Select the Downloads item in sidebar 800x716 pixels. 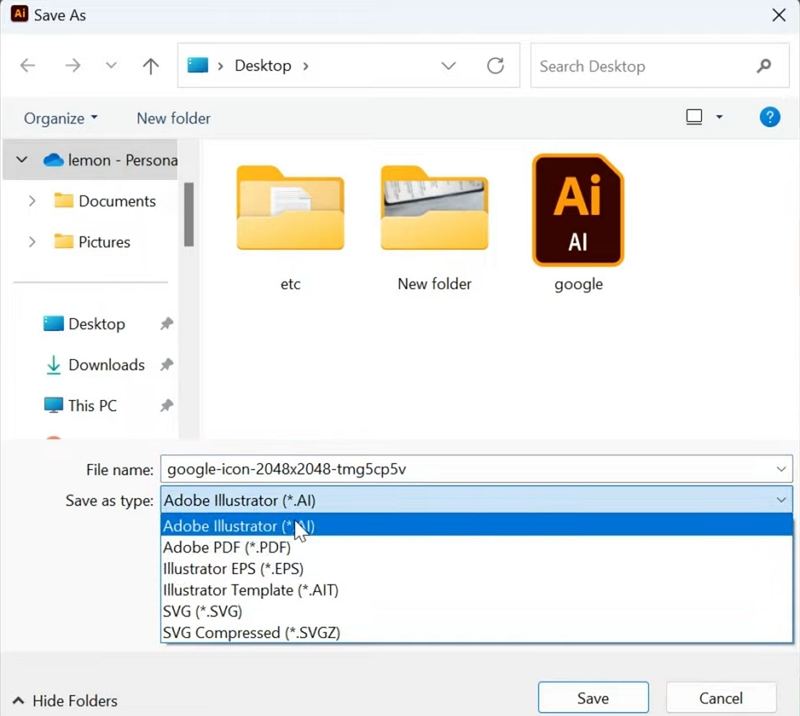(x=106, y=365)
